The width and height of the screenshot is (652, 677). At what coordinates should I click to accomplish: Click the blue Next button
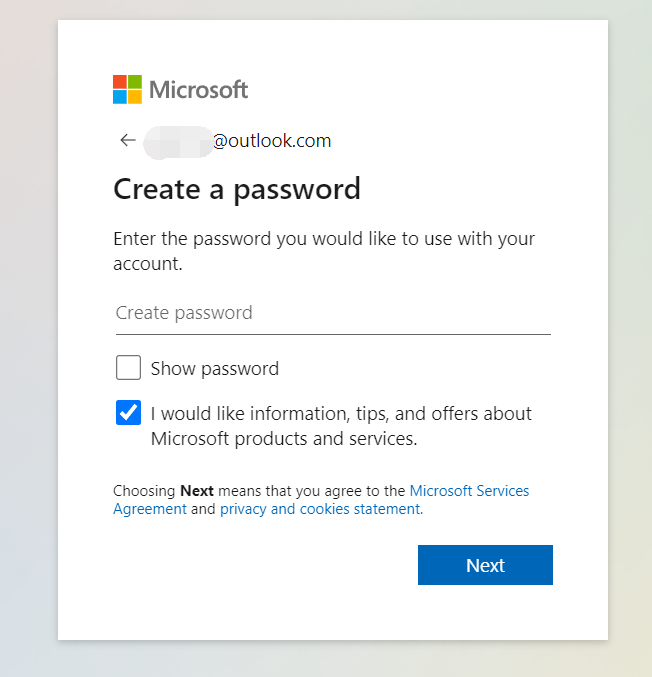[x=485, y=565]
